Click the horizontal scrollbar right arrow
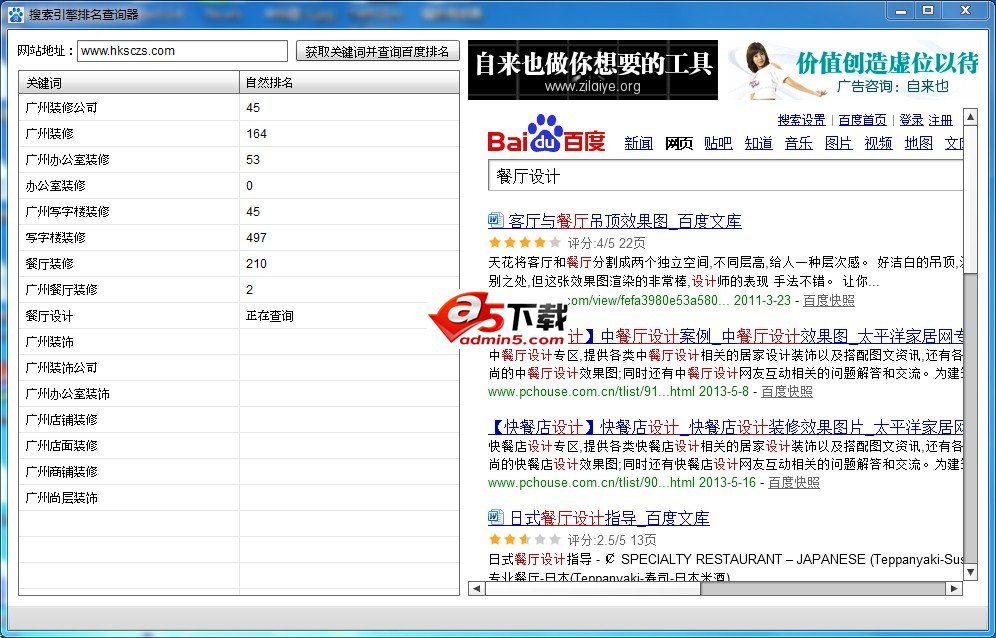996x638 pixels. (x=954, y=588)
